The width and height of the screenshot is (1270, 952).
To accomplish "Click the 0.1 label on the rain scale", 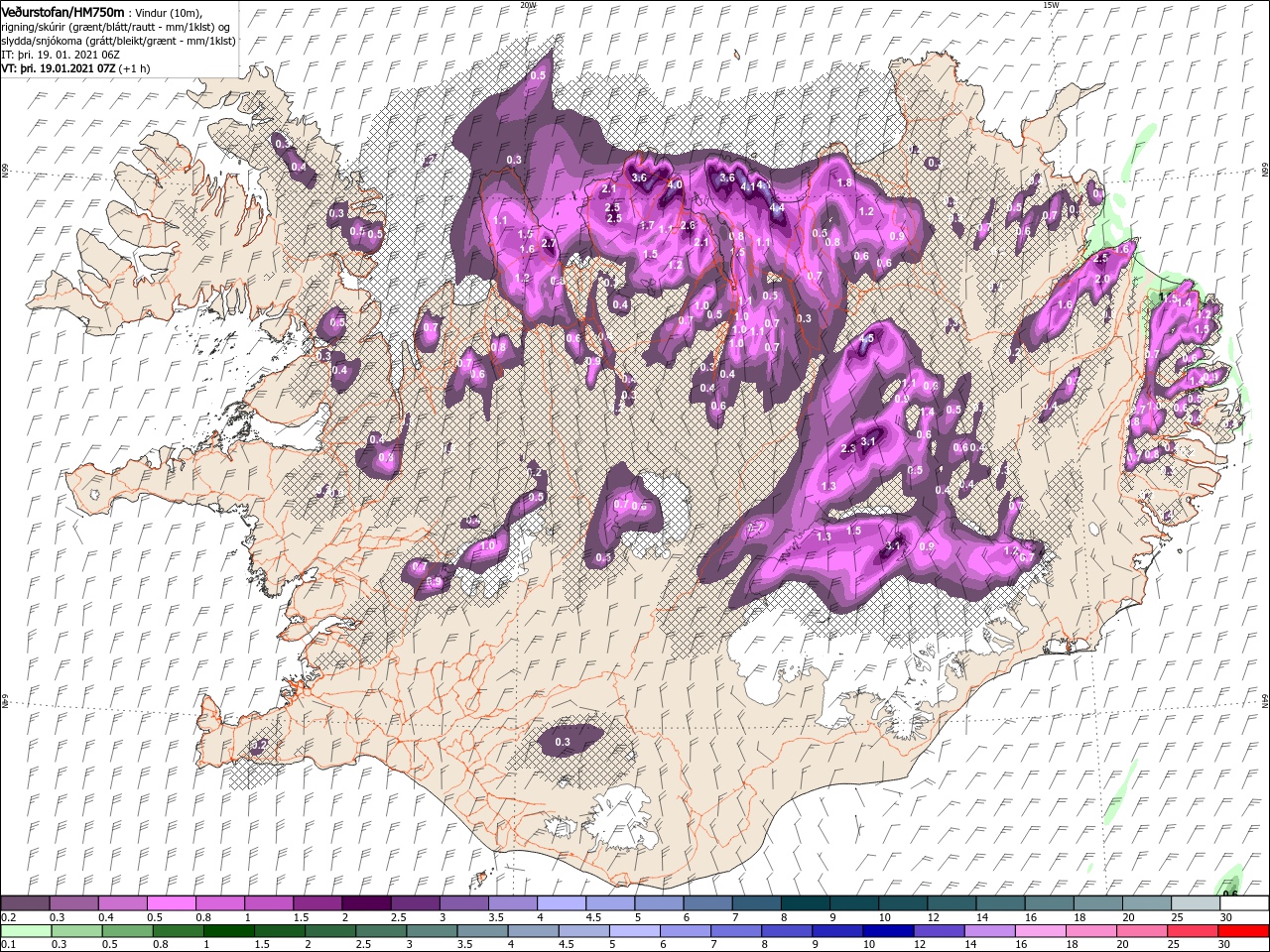I will click(8, 945).
